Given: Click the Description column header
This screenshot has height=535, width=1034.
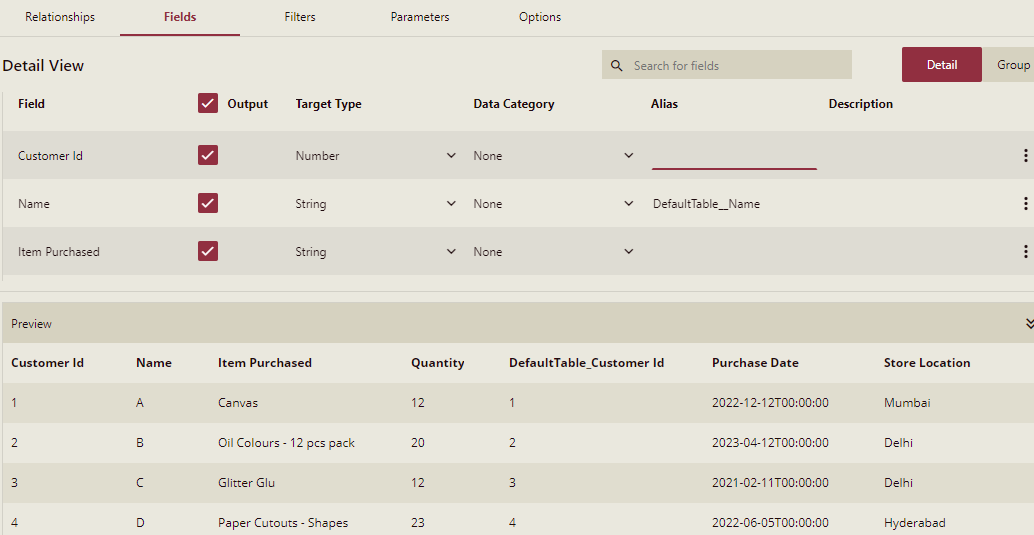Looking at the screenshot, I should 861,104.
